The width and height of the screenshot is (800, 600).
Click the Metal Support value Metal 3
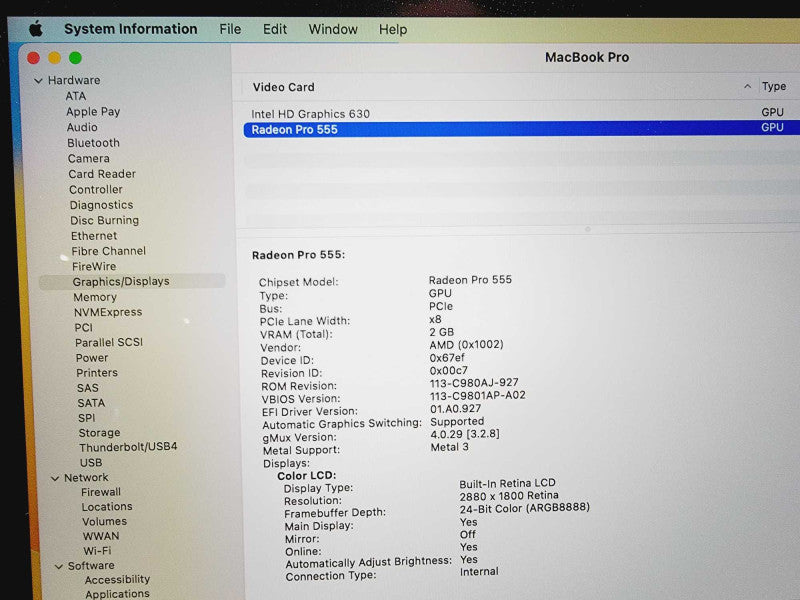pyautogui.click(x=449, y=447)
